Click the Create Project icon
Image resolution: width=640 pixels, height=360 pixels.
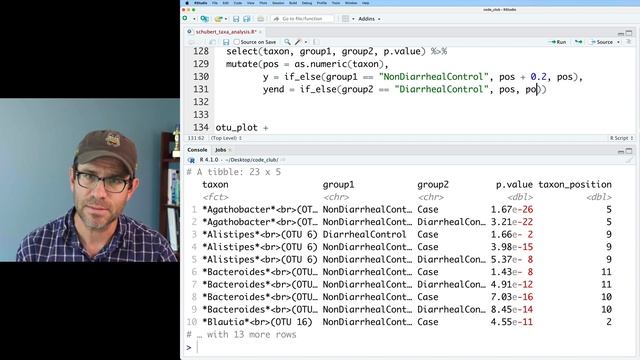(204, 19)
